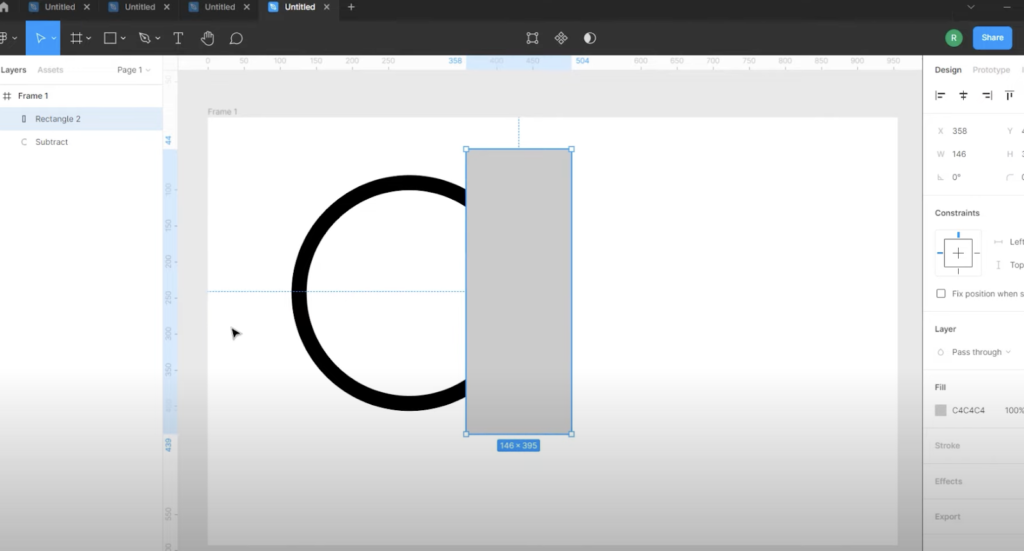Click Align horizontal centers icon
The height and width of the screenshot is (551, 1024).
[963, 95]
